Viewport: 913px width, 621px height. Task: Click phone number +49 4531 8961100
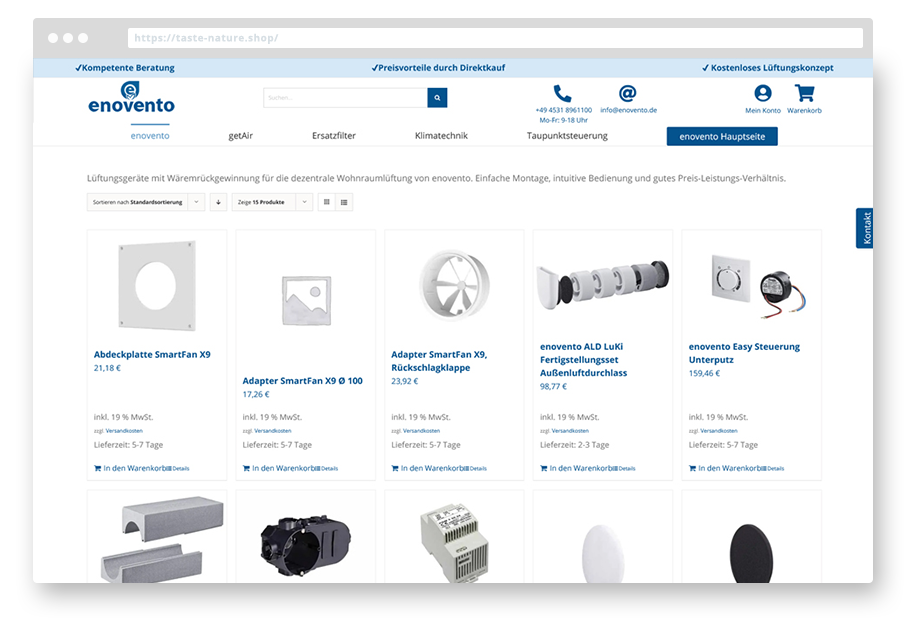tap(564, 110)
